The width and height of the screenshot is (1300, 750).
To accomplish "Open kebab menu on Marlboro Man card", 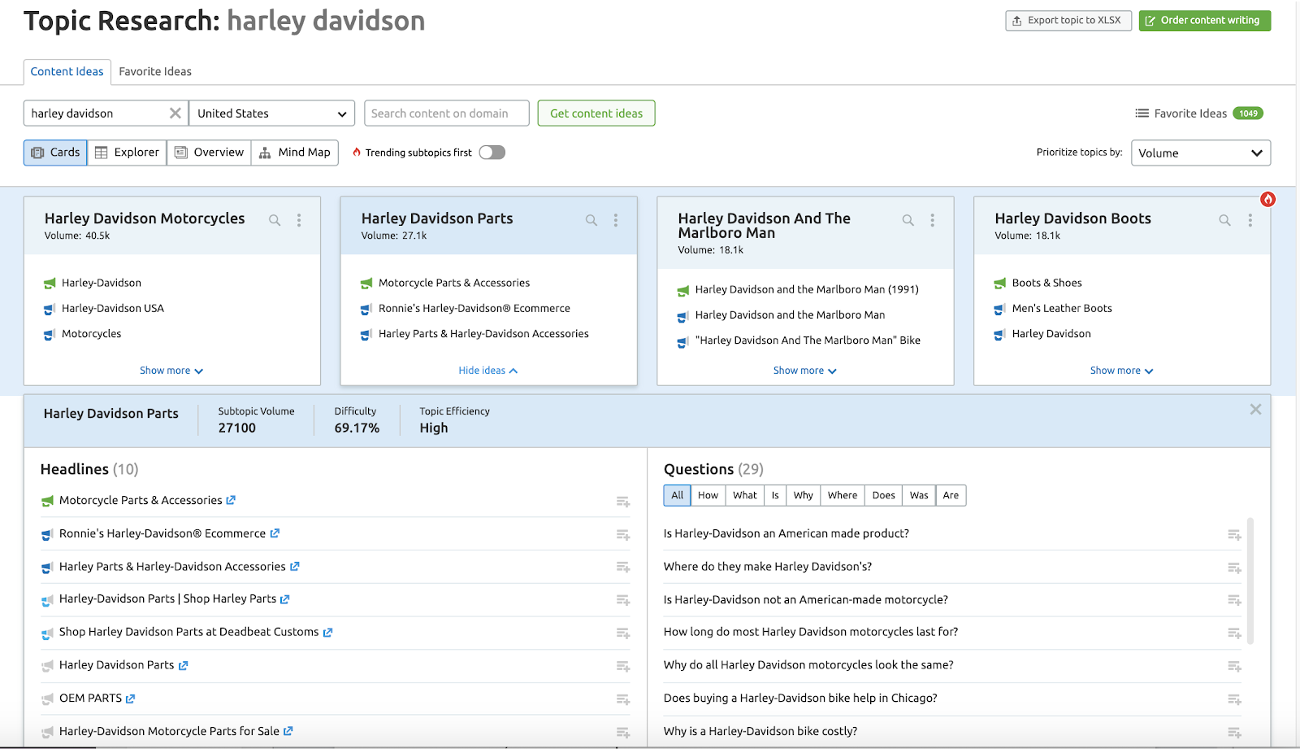I will pos(933,220).
